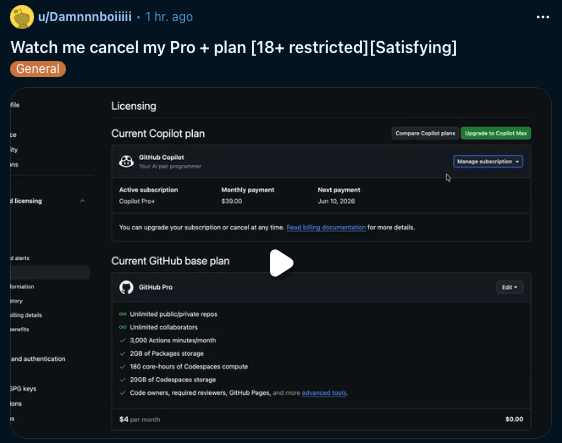Screen dimensions: 562x443
Task: Select the licensing sidebar item
Action: (26, 201)
